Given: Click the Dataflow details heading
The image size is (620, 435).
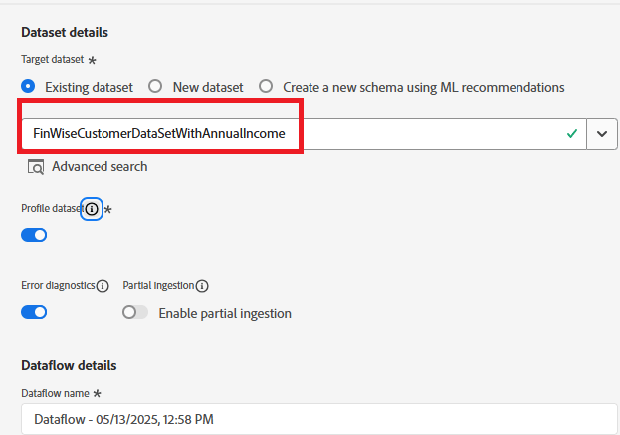Looking at the screenshot, I should coord(69,365).
